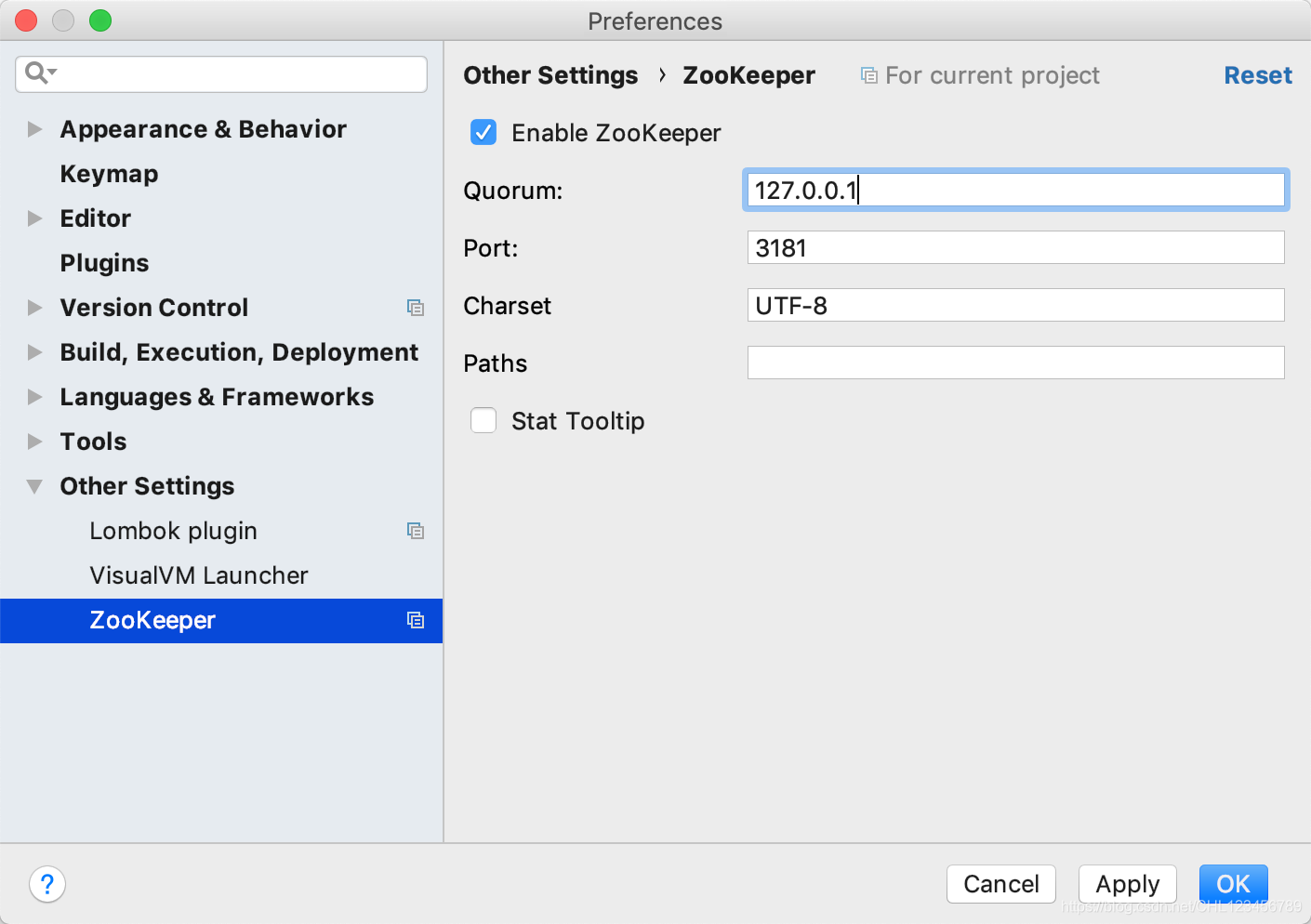Screen dimensions: 1311x924
Task: Click the Charset label
Action: click(x=508, y=306)
